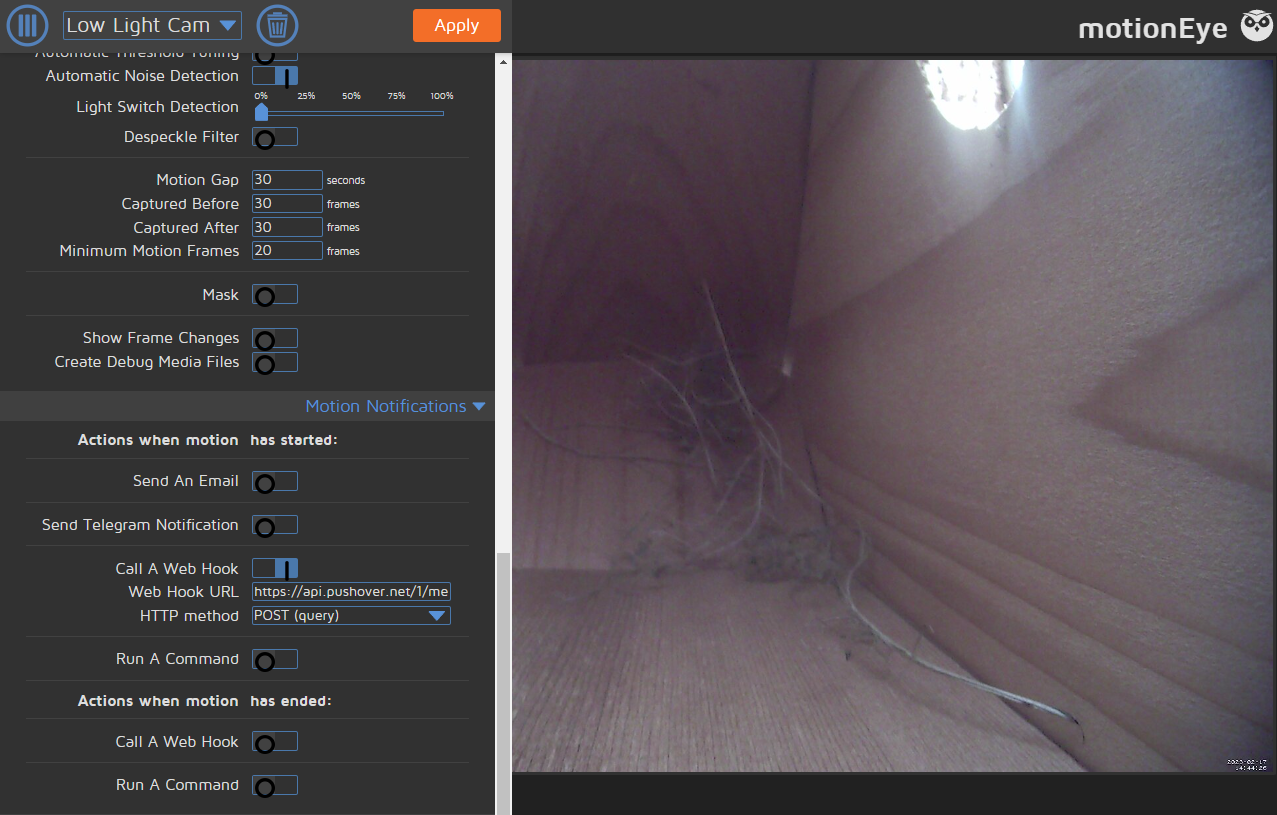Enable the Despeckle Filter switch
This screenshot has width=1277, height=815.
tap(275, 137)
